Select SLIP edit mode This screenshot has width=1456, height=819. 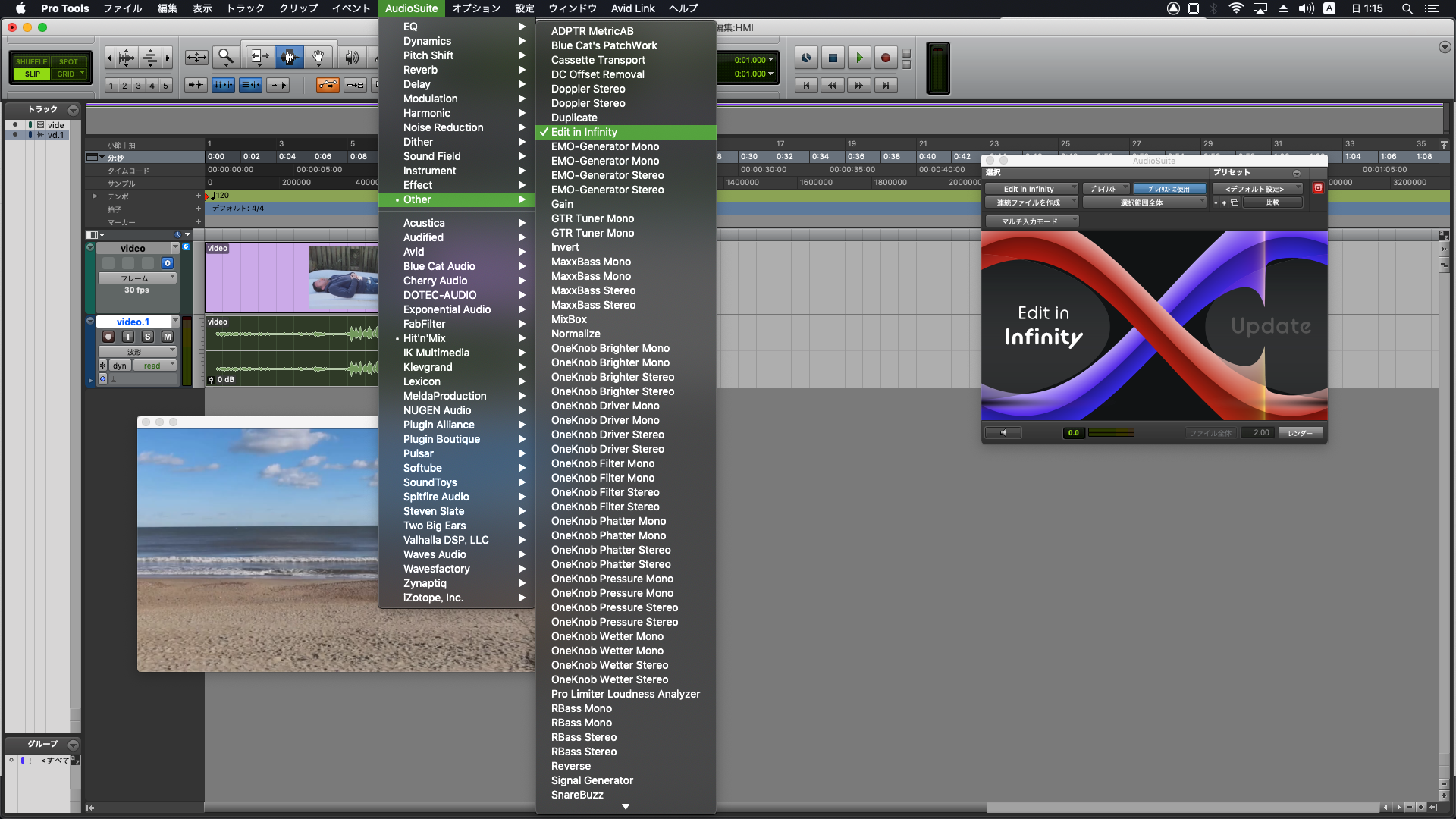(x=32, y=74)
